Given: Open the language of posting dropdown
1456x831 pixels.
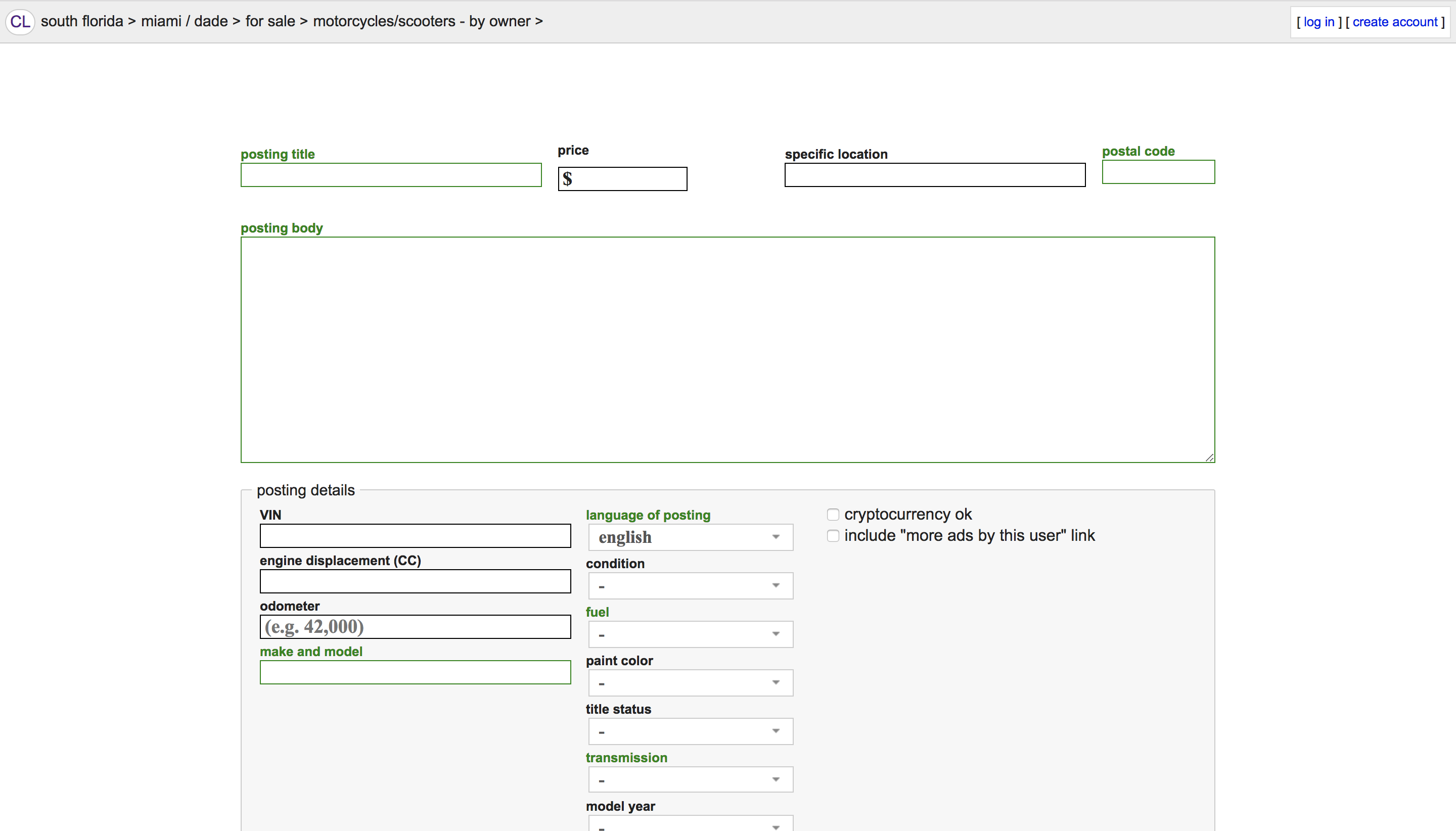Looking at the screenshot, I should pos(691,537).
